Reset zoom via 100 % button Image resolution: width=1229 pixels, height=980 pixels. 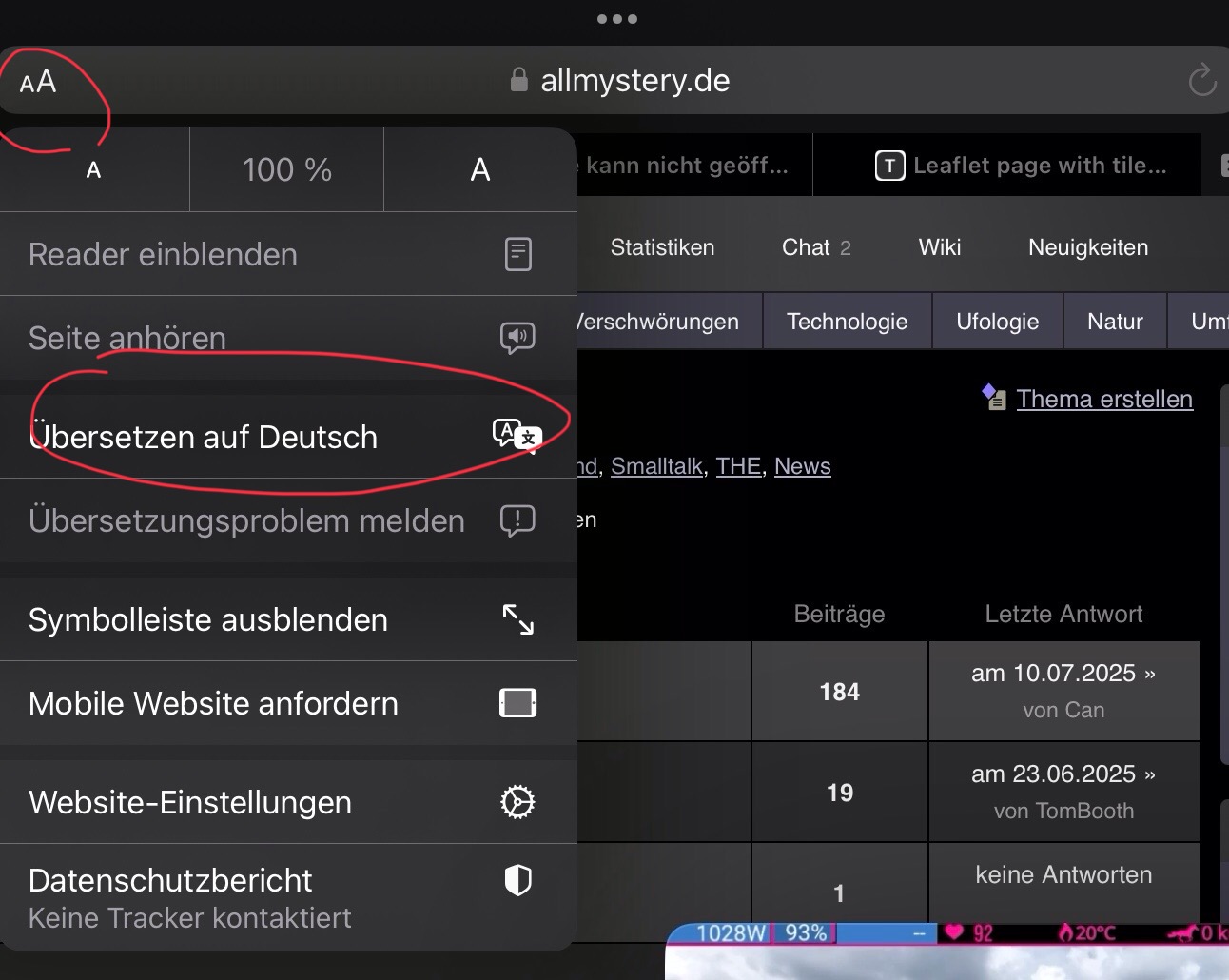click(x=286, y=170)
